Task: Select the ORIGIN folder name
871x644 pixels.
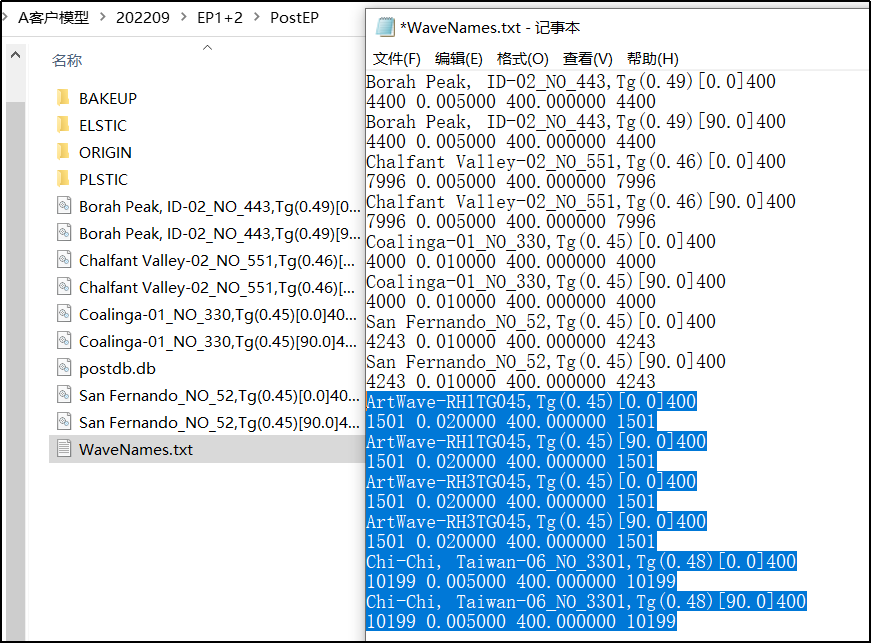Action: (105, 152)
